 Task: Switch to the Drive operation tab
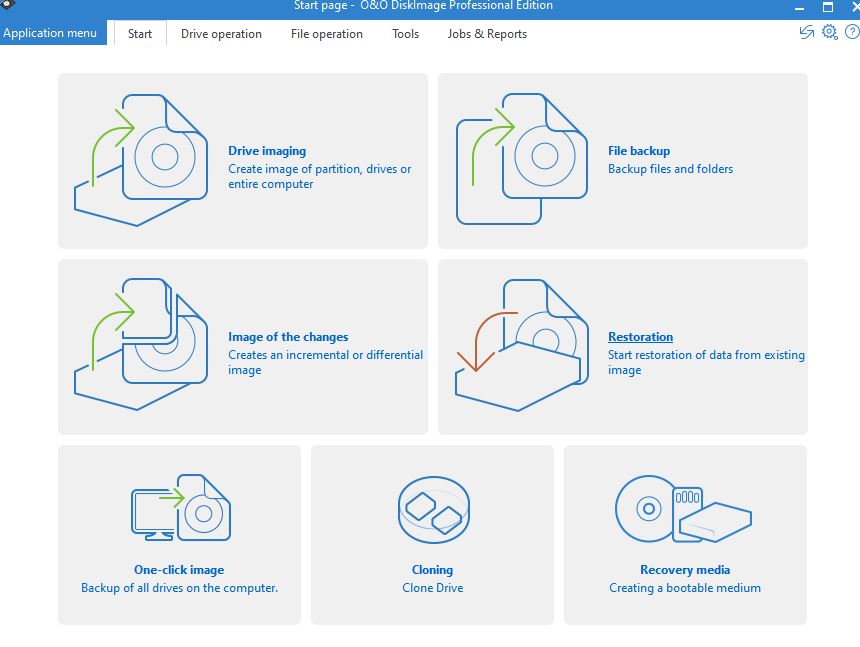(221, 33)
